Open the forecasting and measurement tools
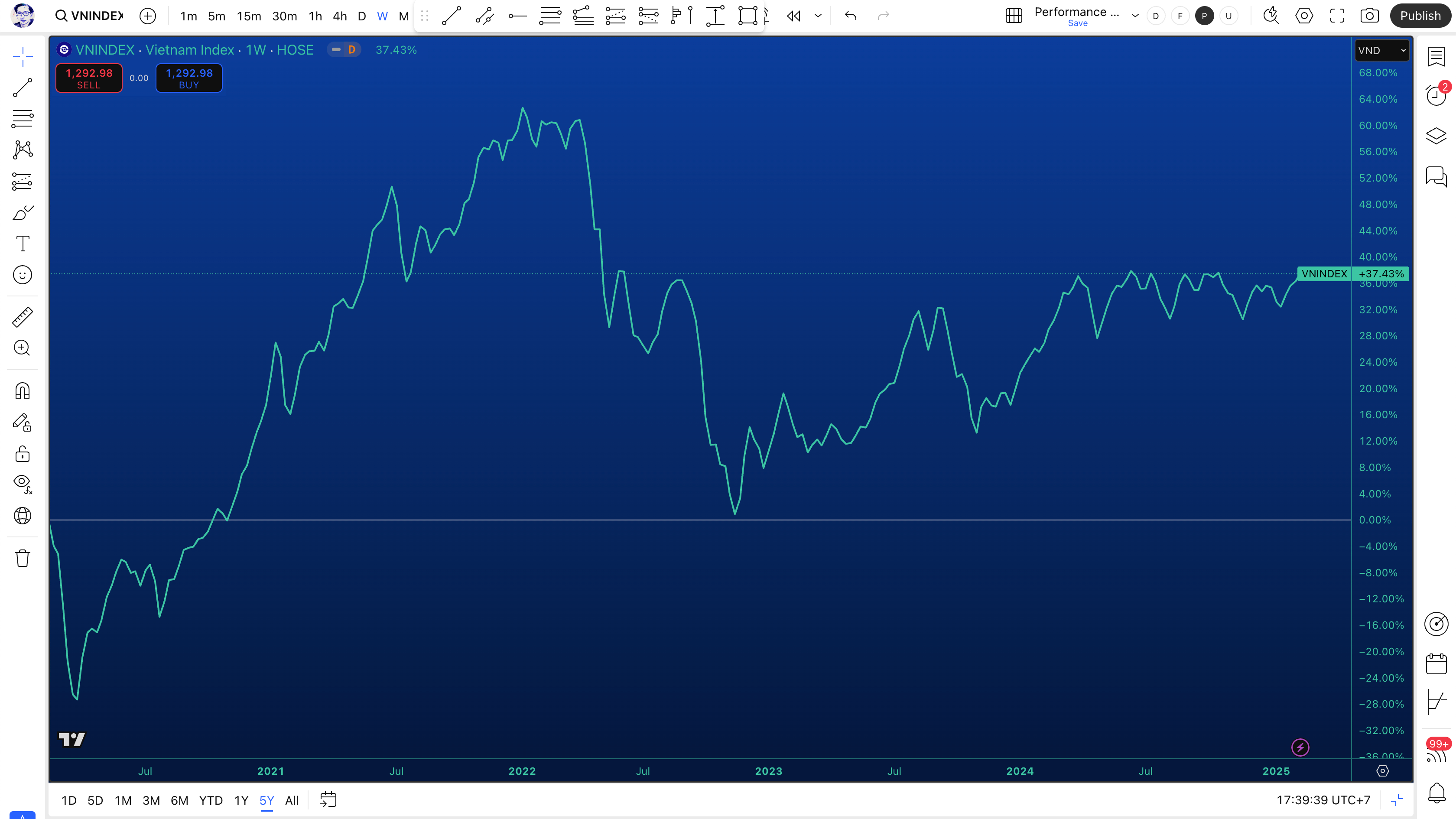Image resolution: width=1456 pixels, height=819 pixels. [x=23, y=182]
